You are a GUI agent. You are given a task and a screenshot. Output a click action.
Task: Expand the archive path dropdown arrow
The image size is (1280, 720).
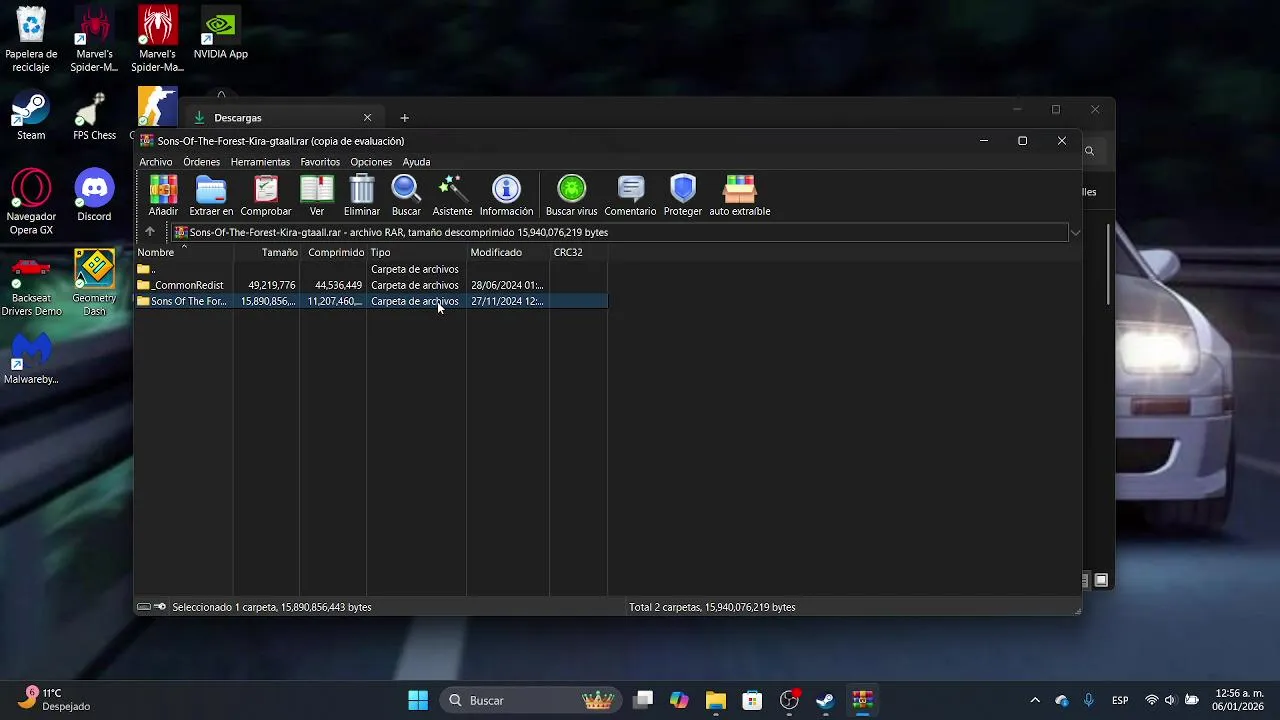click(1075, 233)
